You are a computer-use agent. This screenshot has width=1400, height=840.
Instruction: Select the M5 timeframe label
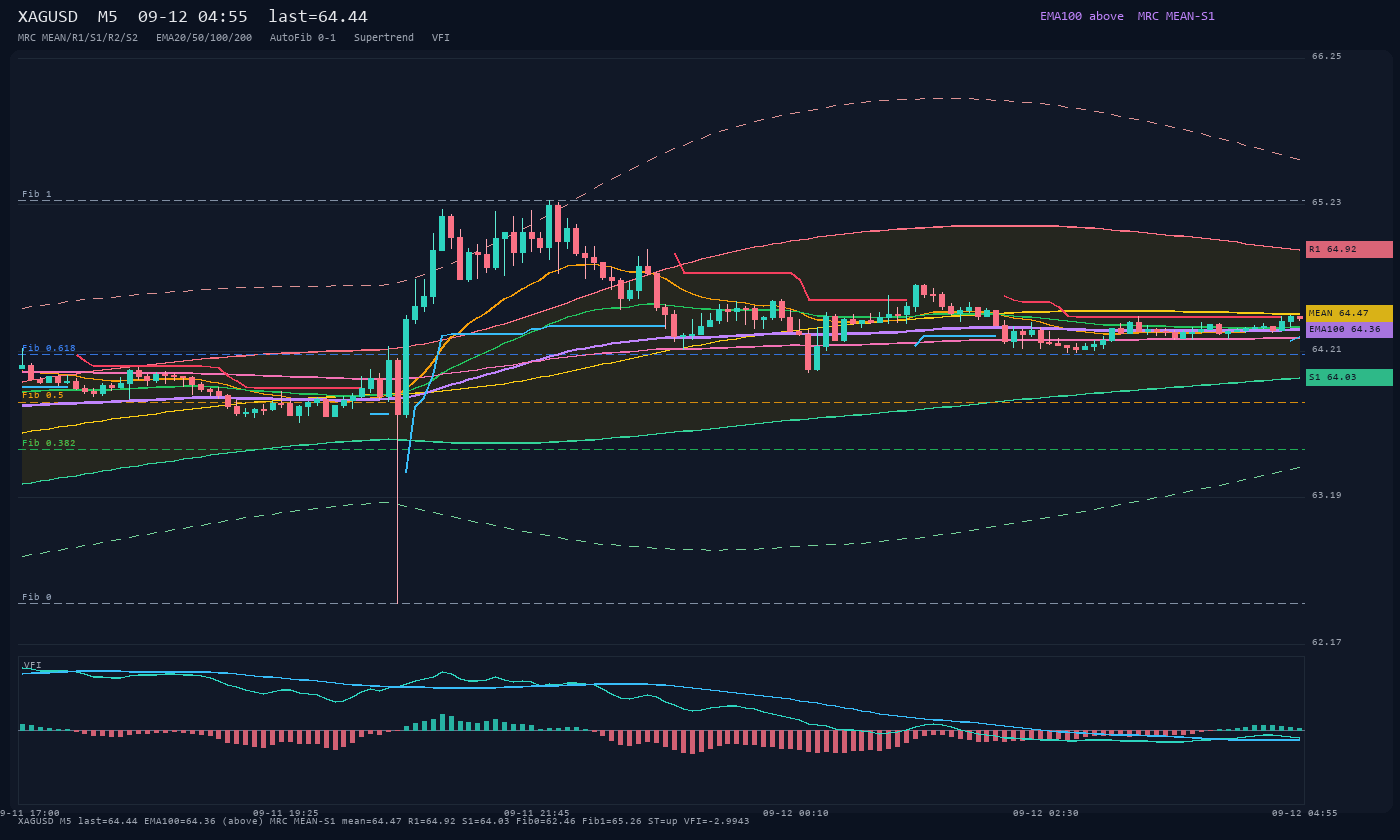pos(107,17)
